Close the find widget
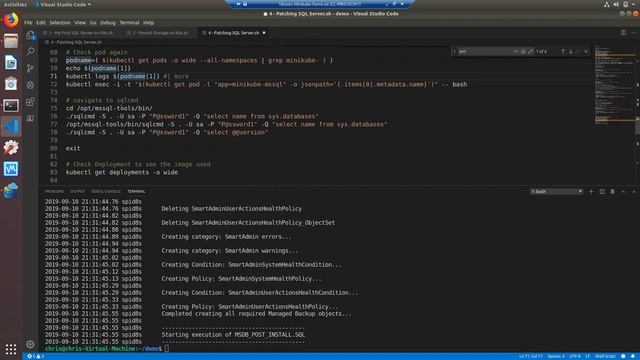 tap(586, 51)
